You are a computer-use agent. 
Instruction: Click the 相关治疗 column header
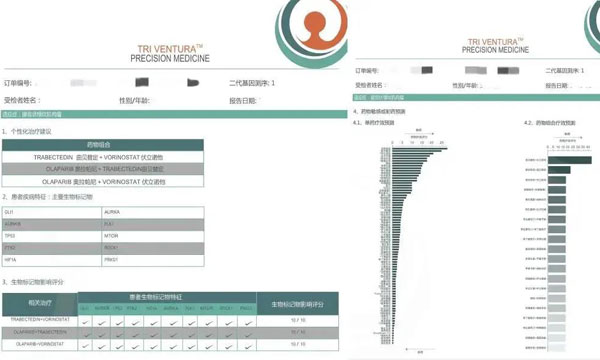(40, 303)
